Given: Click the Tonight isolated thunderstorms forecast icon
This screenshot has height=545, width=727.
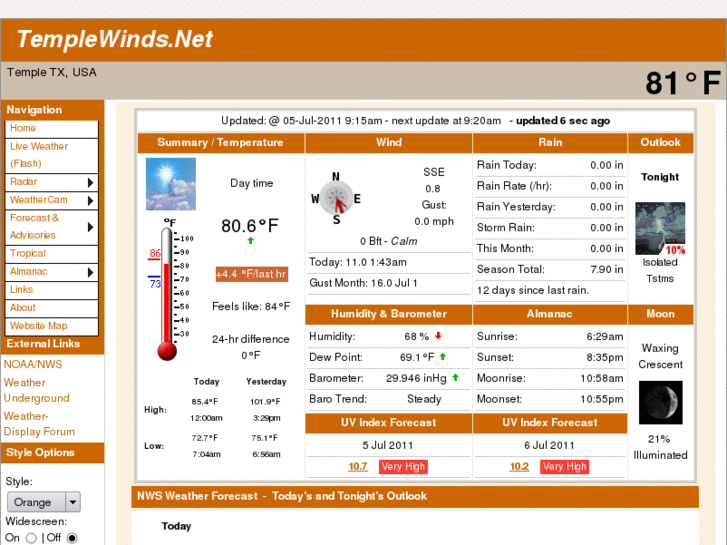Looking at the screenshot, I should [660, 228].
